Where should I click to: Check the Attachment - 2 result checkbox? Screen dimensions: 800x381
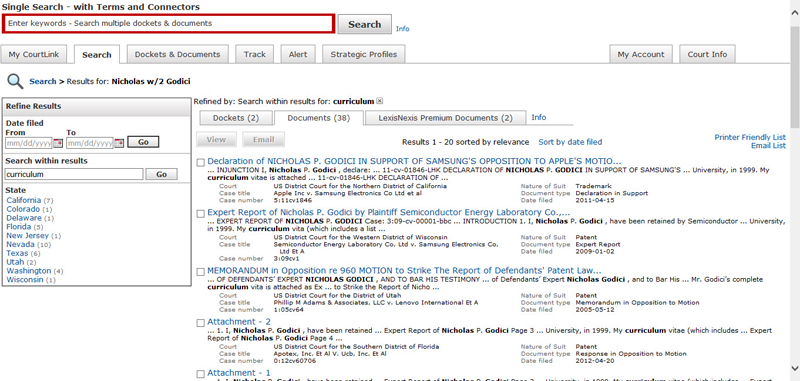click(x=201, y=322)
